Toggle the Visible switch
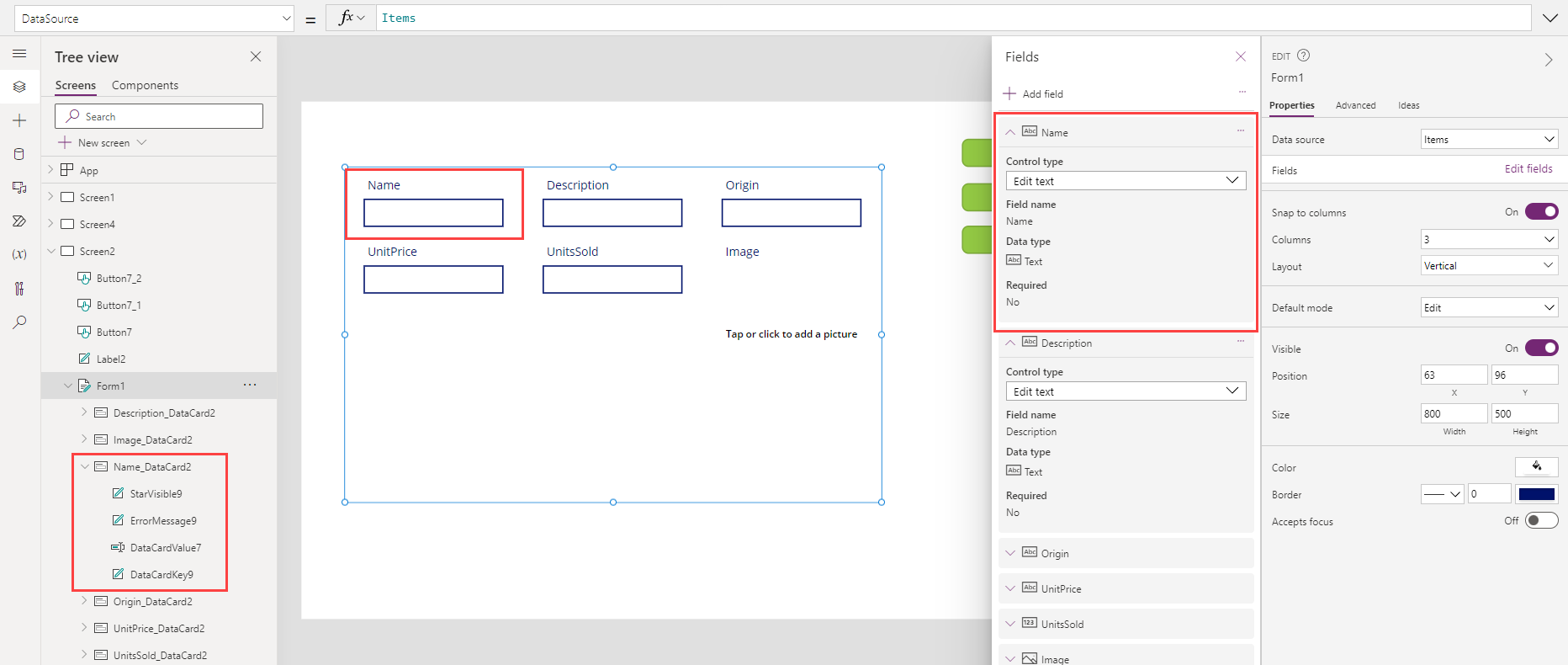Screen dimensions: 1568x665 [x=1541, y=348]
